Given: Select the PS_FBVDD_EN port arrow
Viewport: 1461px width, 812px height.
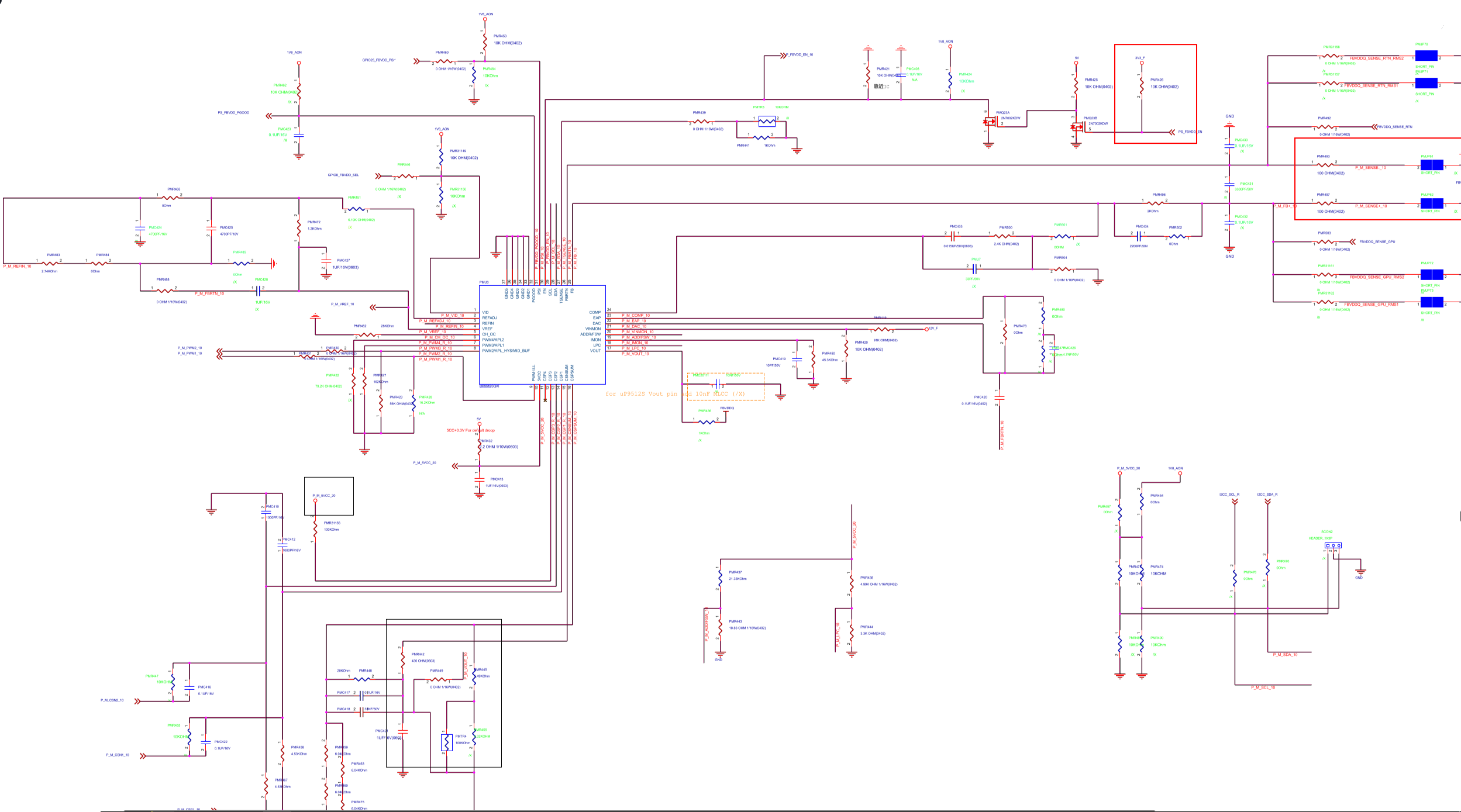Looking at the screenshot, I should tap(1171, 132).
